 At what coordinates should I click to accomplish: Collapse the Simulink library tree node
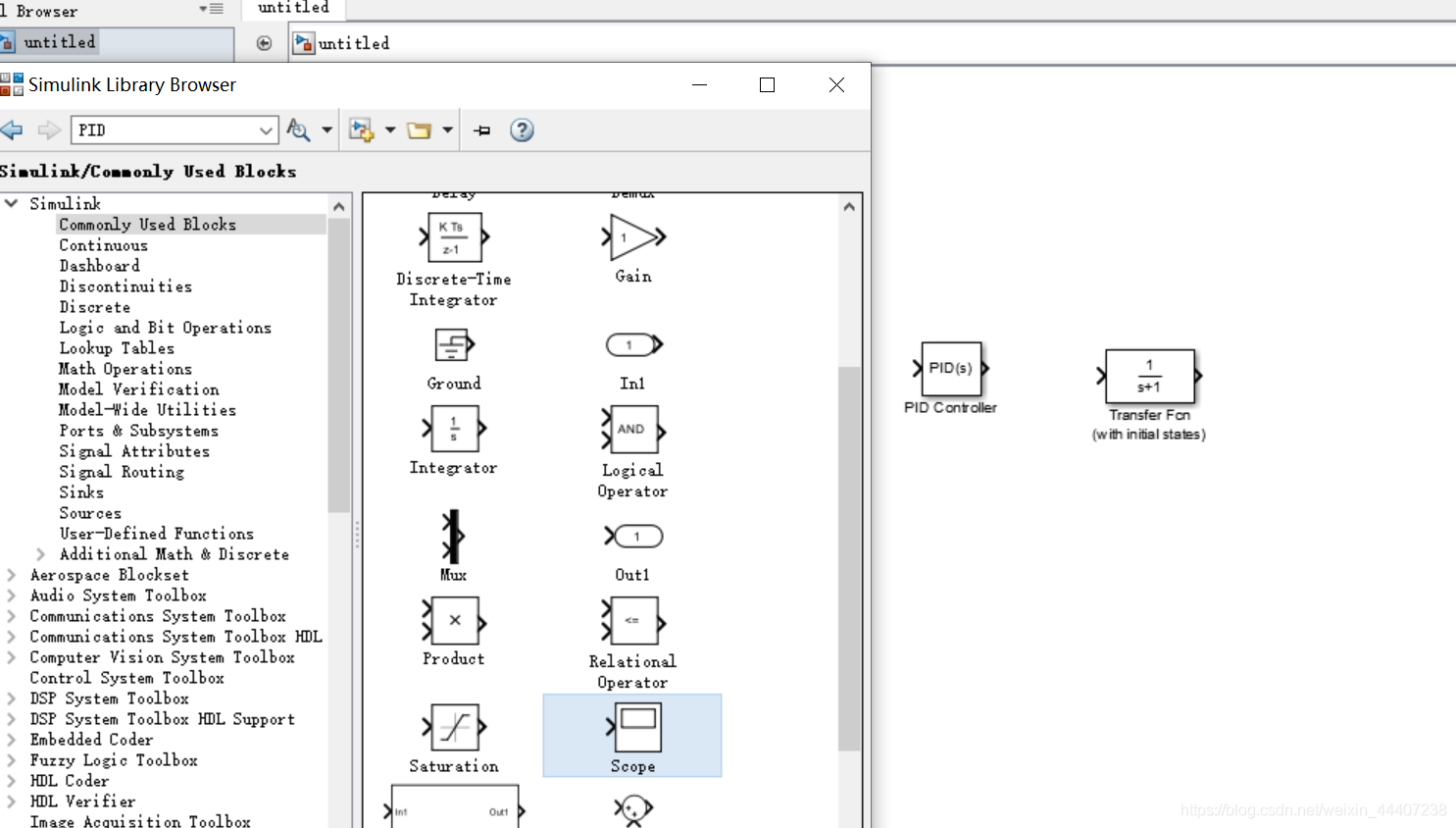(12, 203)
